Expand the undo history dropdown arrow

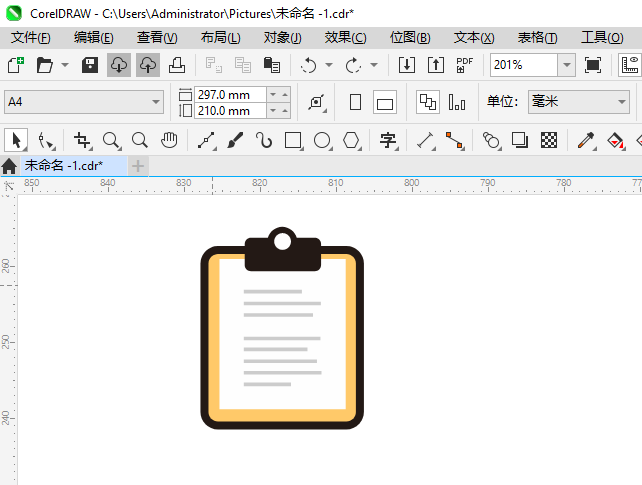coord(329,65)
